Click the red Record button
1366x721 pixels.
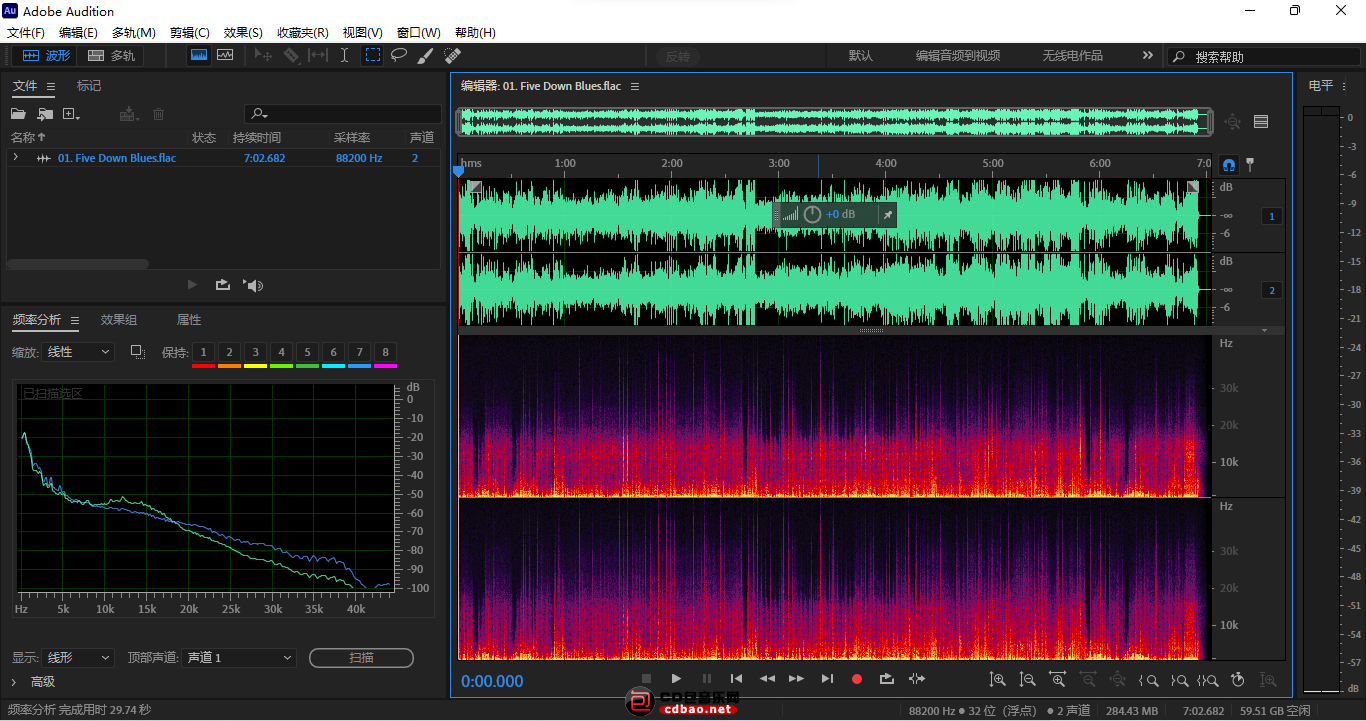pos(857,679)
